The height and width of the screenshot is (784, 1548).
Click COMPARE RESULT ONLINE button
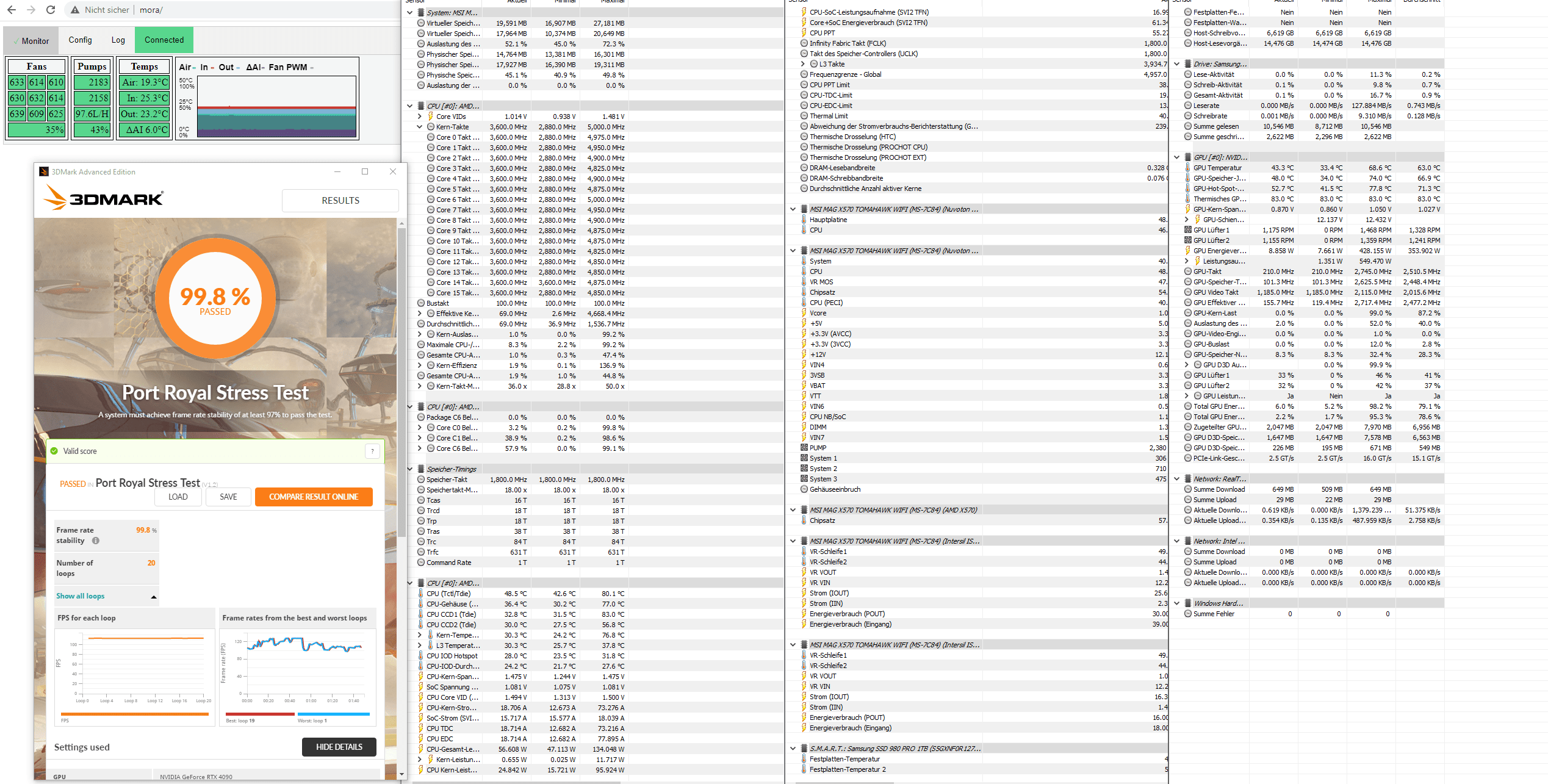pyautogui.click(x=314, y=497)
